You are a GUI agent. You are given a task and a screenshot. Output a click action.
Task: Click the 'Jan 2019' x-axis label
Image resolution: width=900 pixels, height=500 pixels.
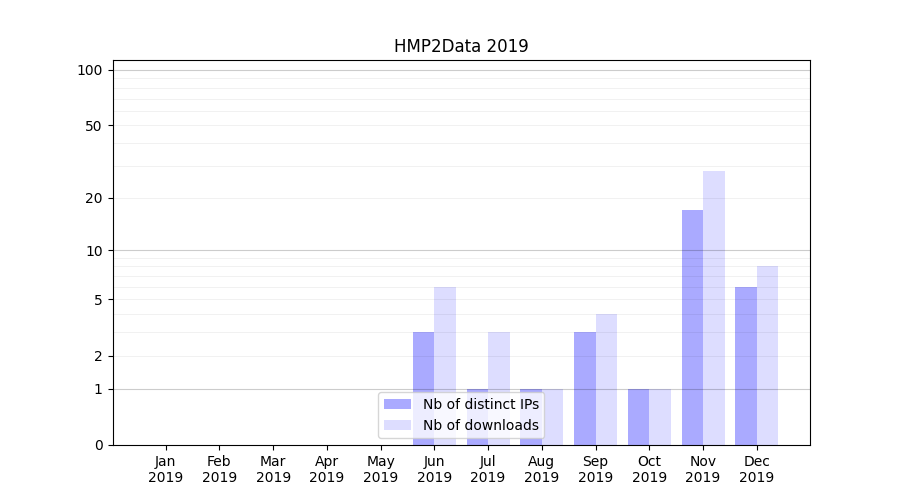(x=166, y=469)
